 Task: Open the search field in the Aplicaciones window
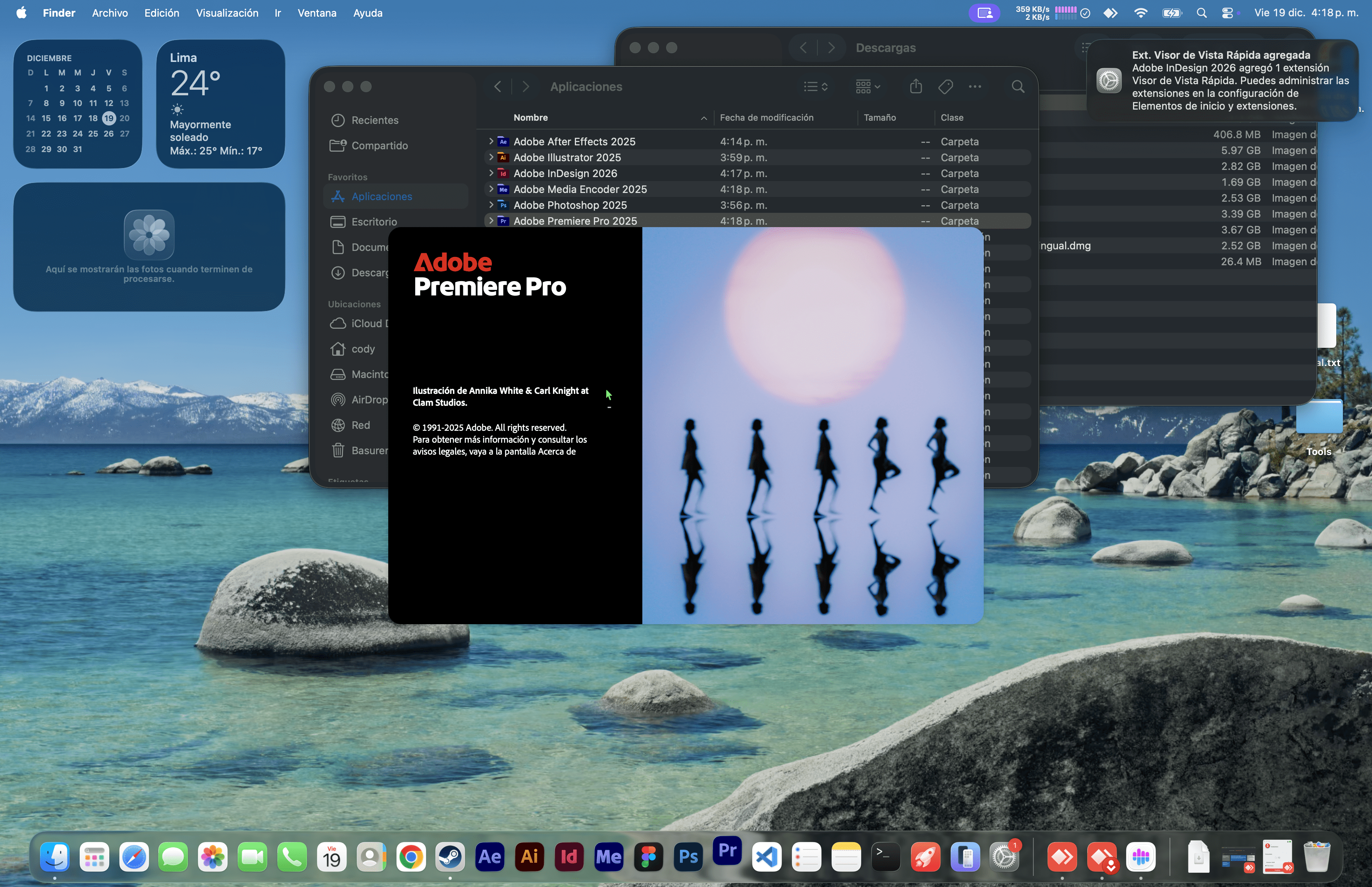(1017, 87)
